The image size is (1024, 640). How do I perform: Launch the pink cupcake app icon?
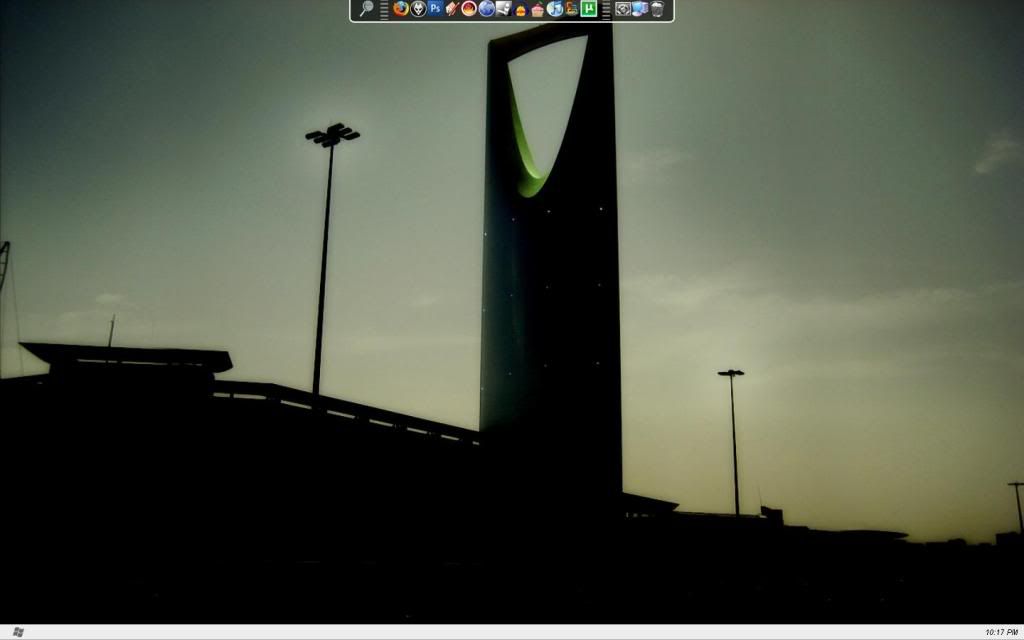[537, 10]
